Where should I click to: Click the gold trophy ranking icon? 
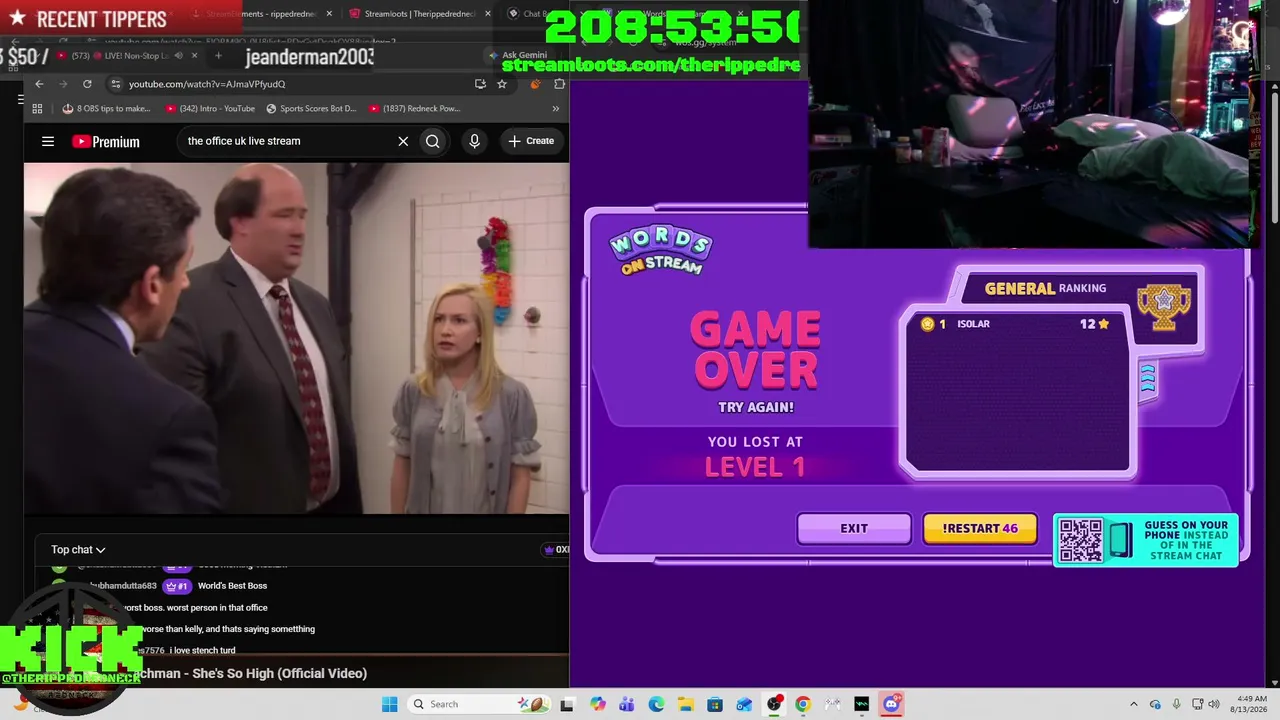(x=1164, y=307)
